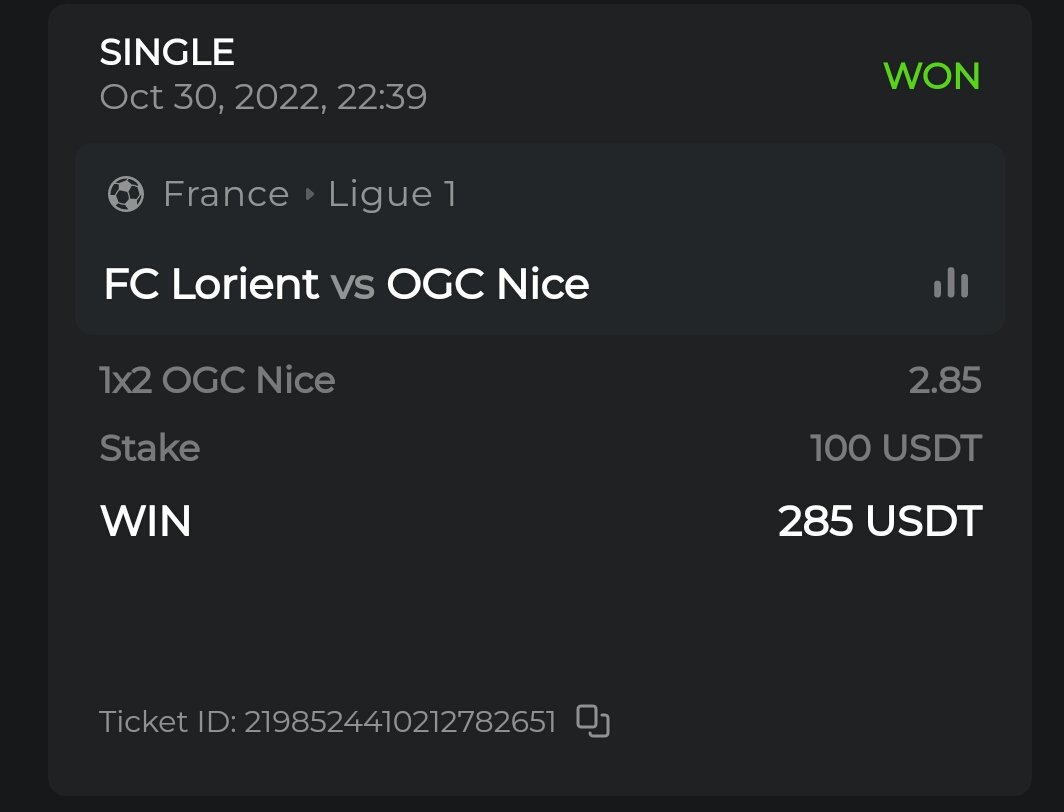Select the 100 USDT stake amount

coord(896,448)
